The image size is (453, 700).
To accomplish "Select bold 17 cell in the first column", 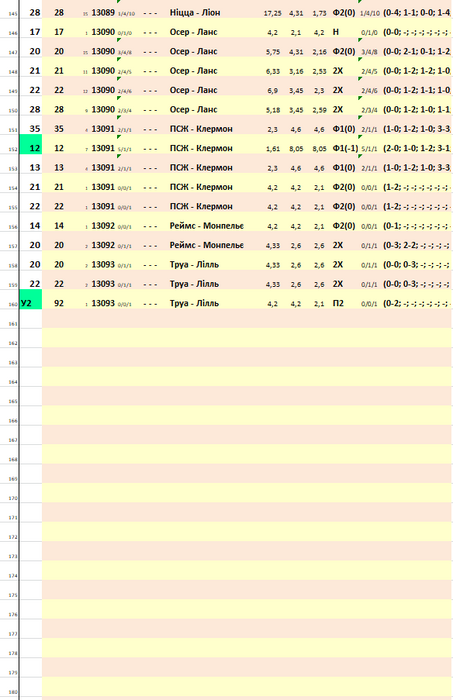I will [x=35, y=32].
